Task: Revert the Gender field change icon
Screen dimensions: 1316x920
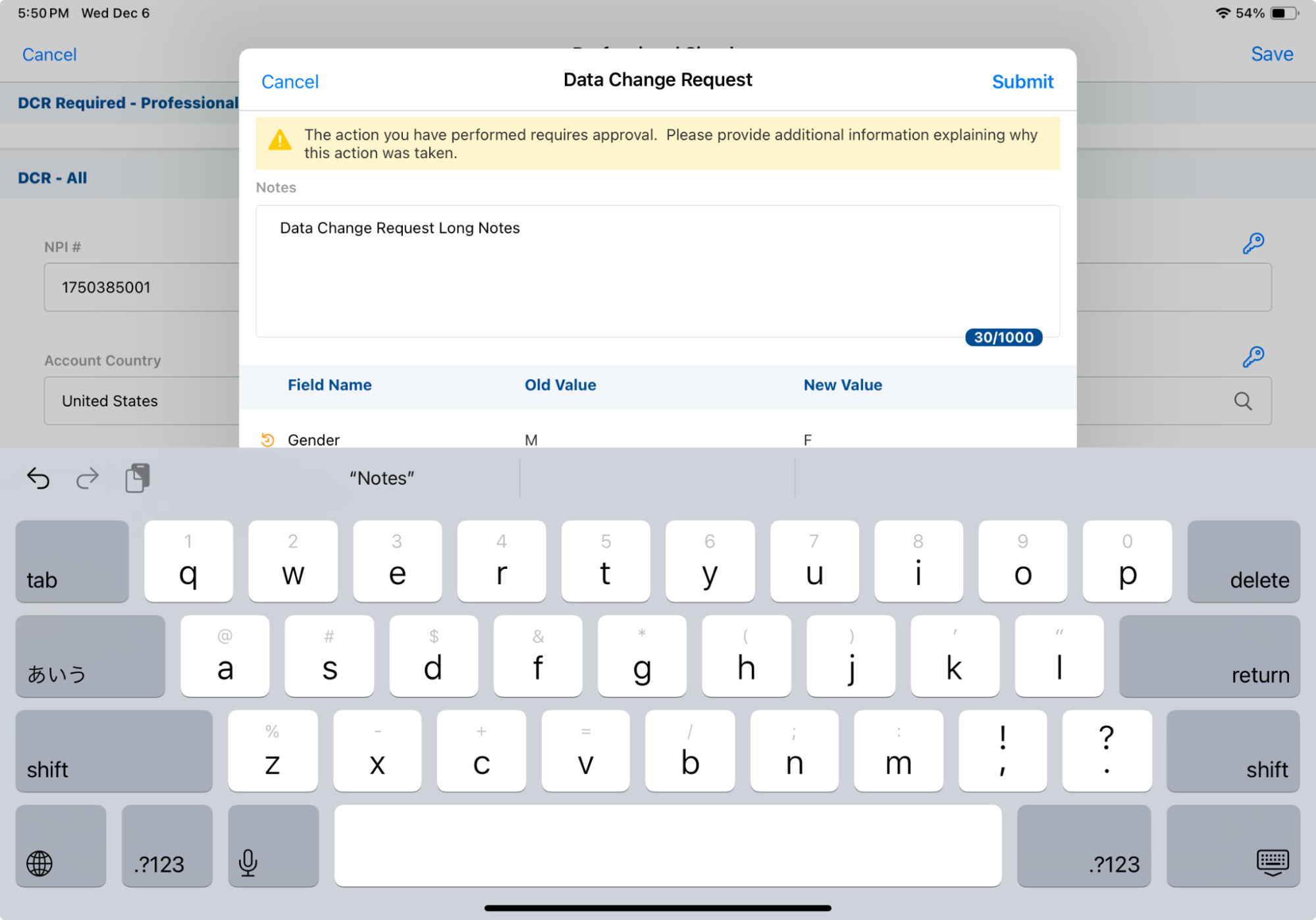Action: [x=267, y=440]
